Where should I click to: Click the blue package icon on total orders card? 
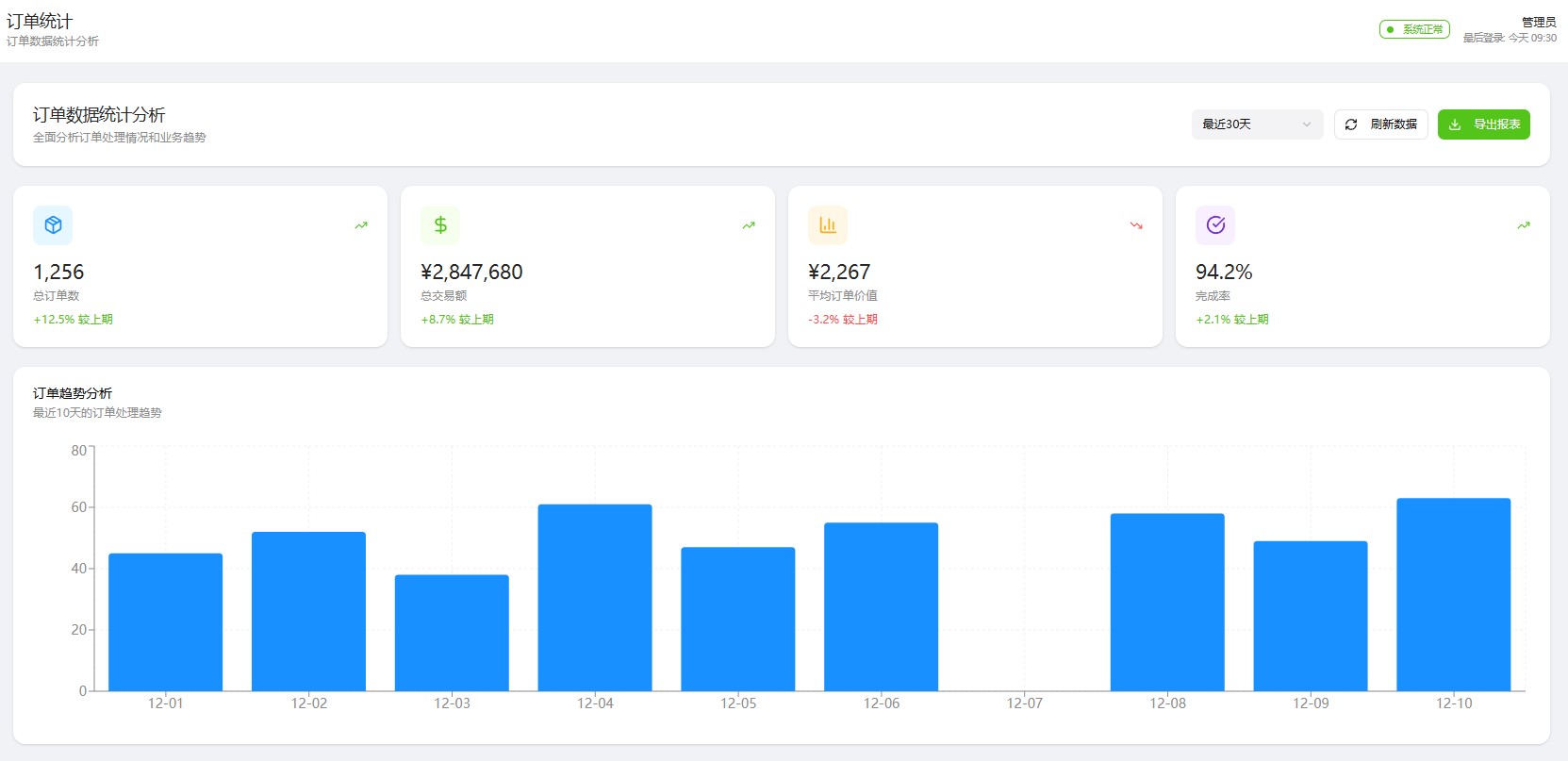tap(53, 225)
